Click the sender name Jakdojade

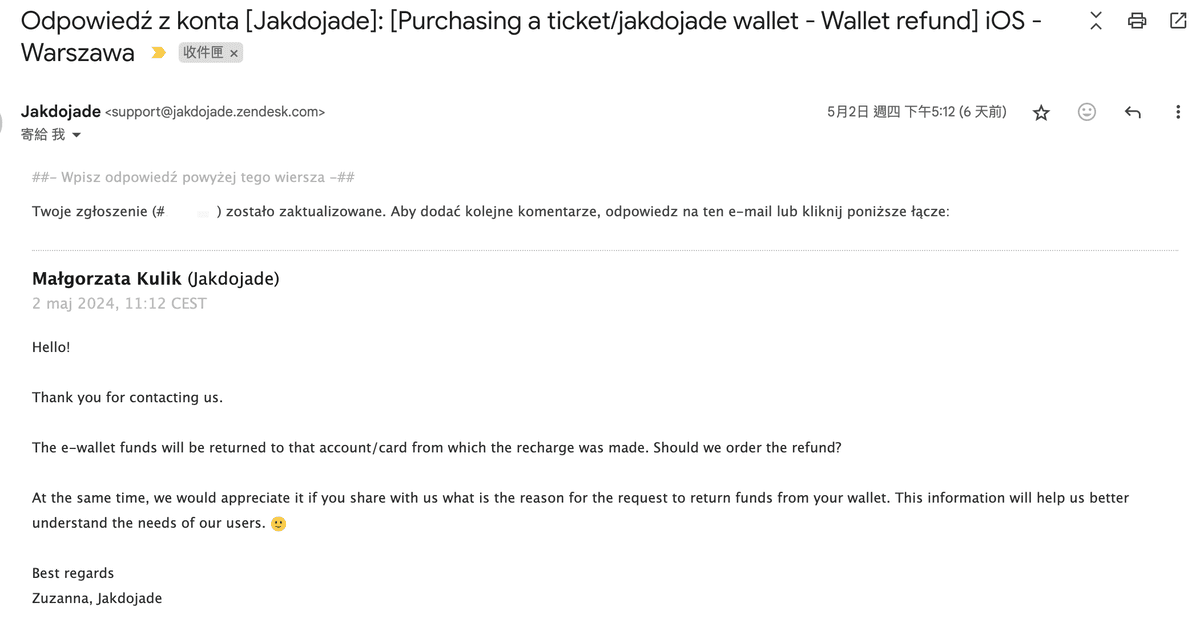click(61, 111)
